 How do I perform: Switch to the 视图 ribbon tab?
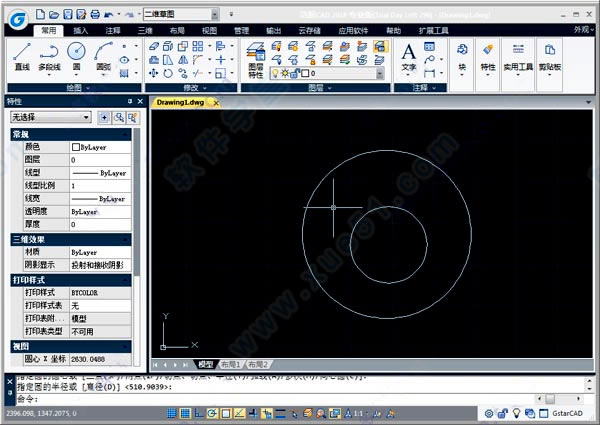(209, 31)
